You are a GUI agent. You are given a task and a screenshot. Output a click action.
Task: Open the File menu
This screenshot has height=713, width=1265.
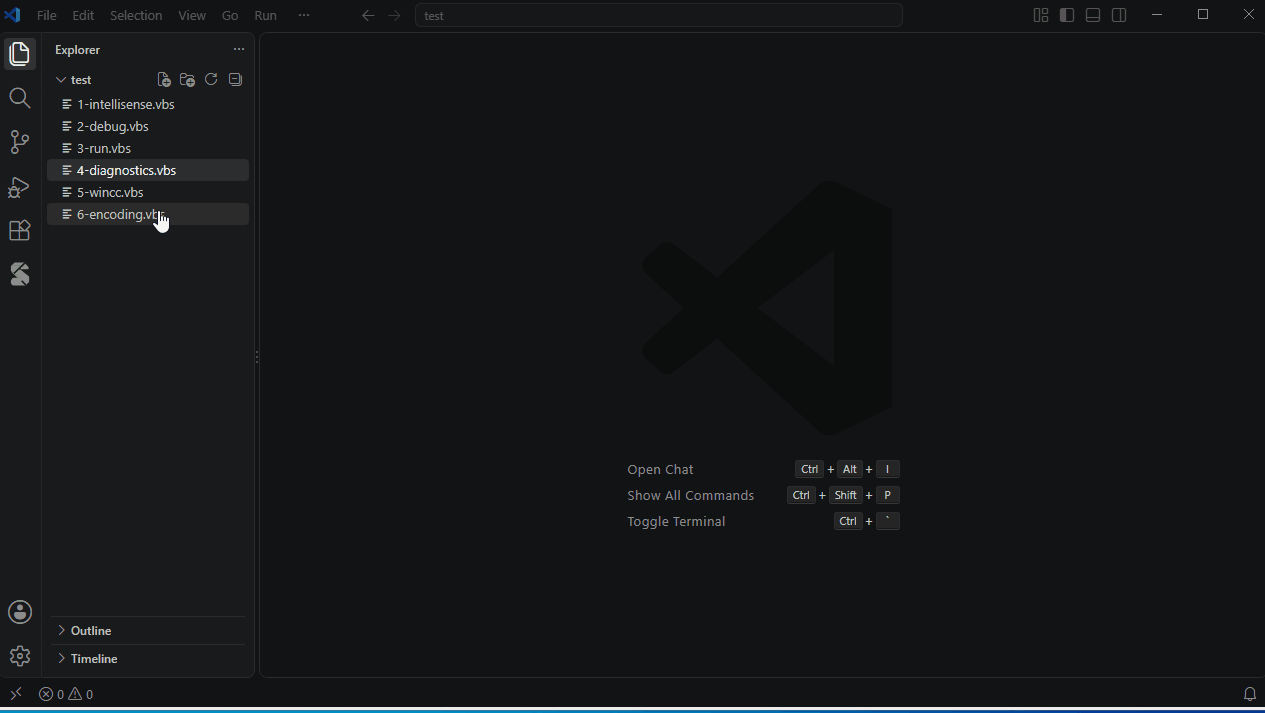(47, 16)
